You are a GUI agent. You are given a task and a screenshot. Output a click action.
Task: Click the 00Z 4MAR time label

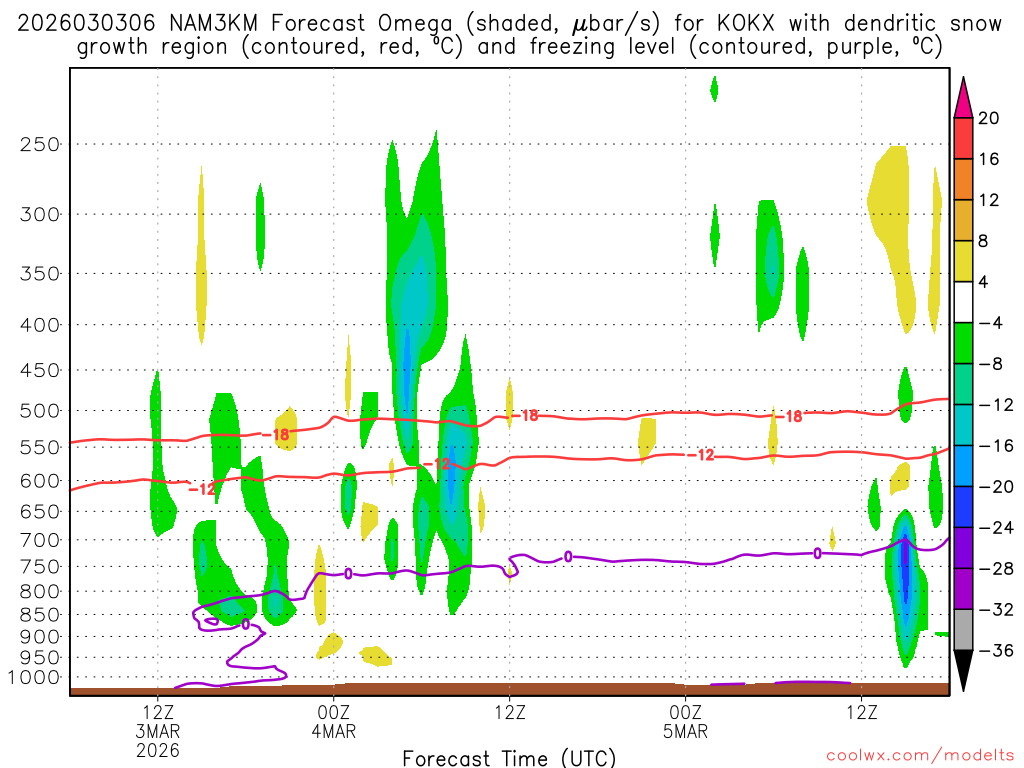(334, 721)
